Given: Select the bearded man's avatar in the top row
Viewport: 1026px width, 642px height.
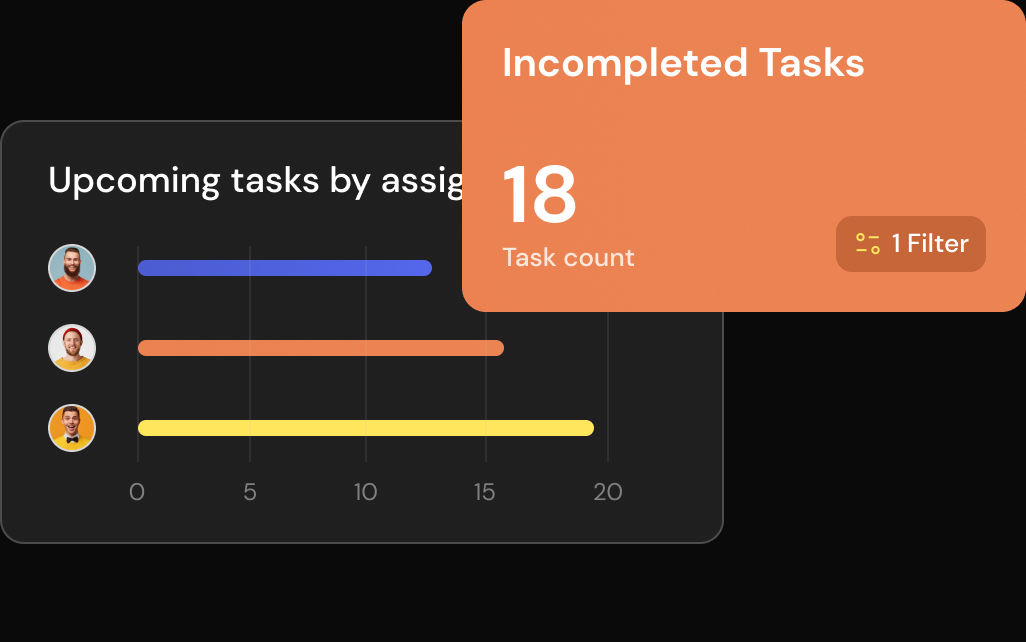Looking at the screenshot, I should point(72,268).
